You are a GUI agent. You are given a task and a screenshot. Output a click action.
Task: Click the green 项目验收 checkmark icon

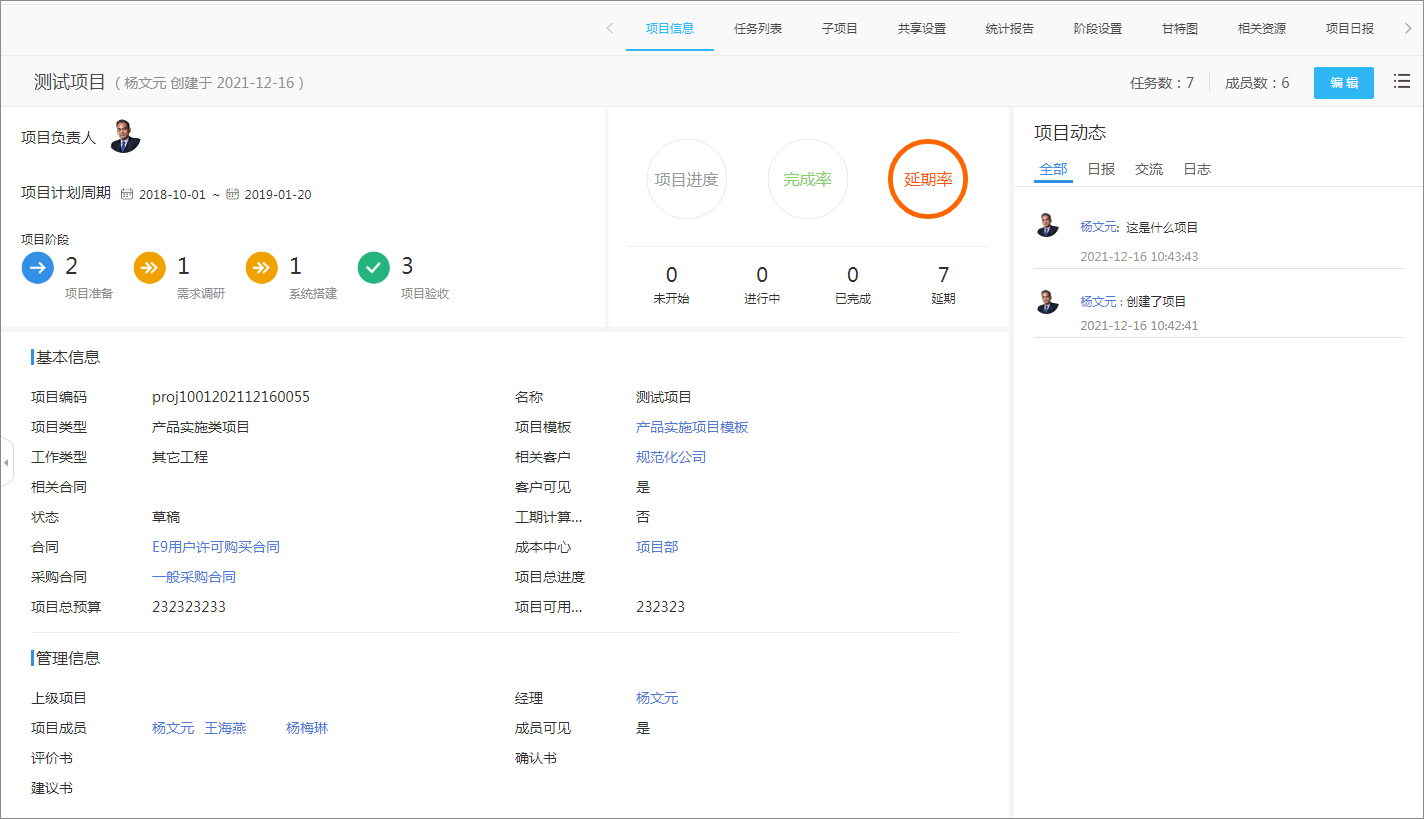(x=373, y=268)
